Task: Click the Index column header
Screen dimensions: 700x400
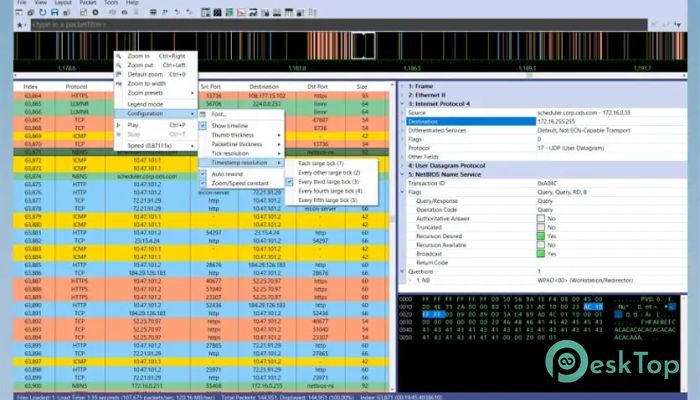Action: coord(30,87)
